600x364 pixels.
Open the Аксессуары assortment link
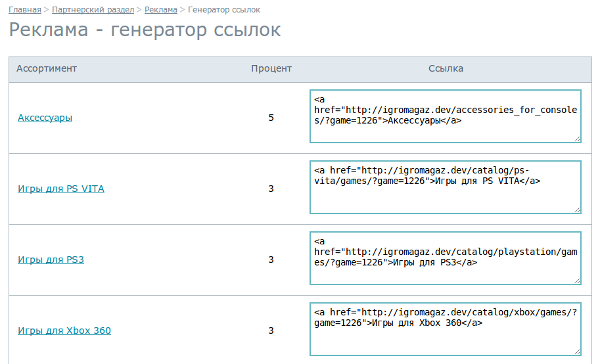pos(45,118)
